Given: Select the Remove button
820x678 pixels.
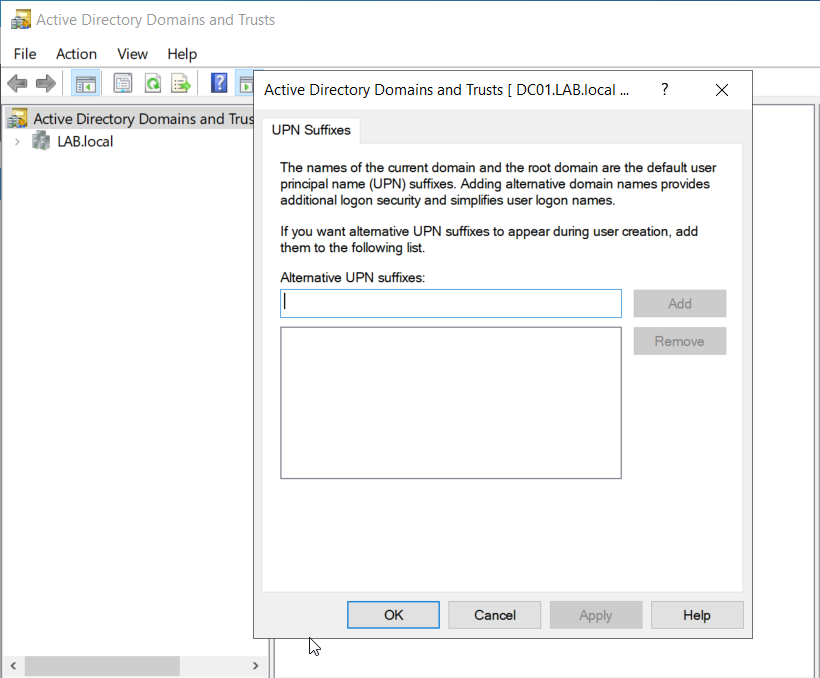Looking at the screenshot, I should click(x=680, y=341).
